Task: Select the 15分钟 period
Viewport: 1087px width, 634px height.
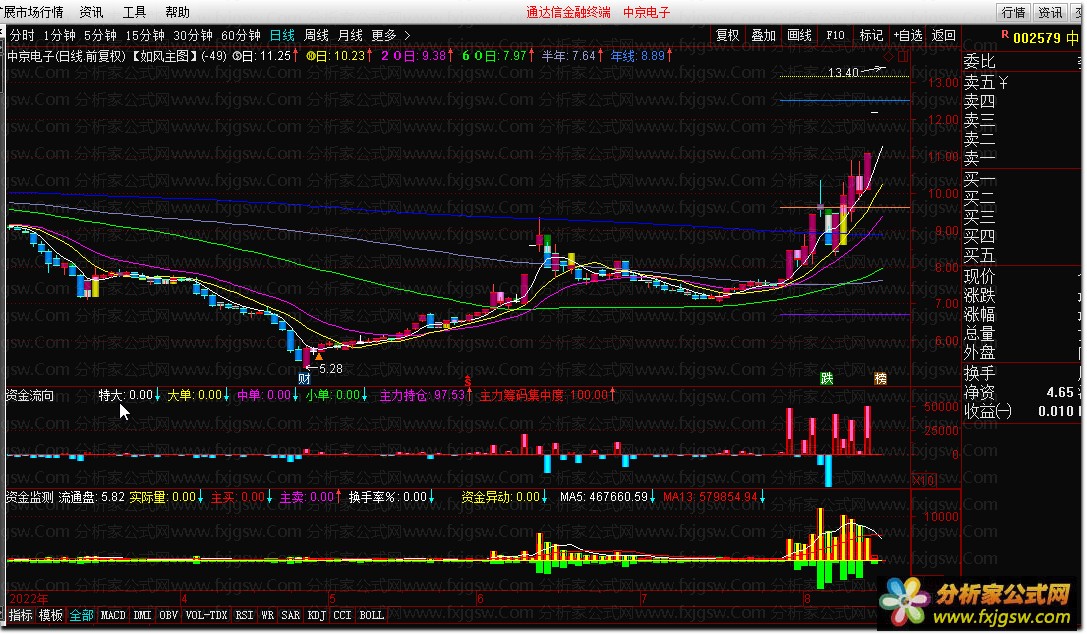Action: coord(144,35)
